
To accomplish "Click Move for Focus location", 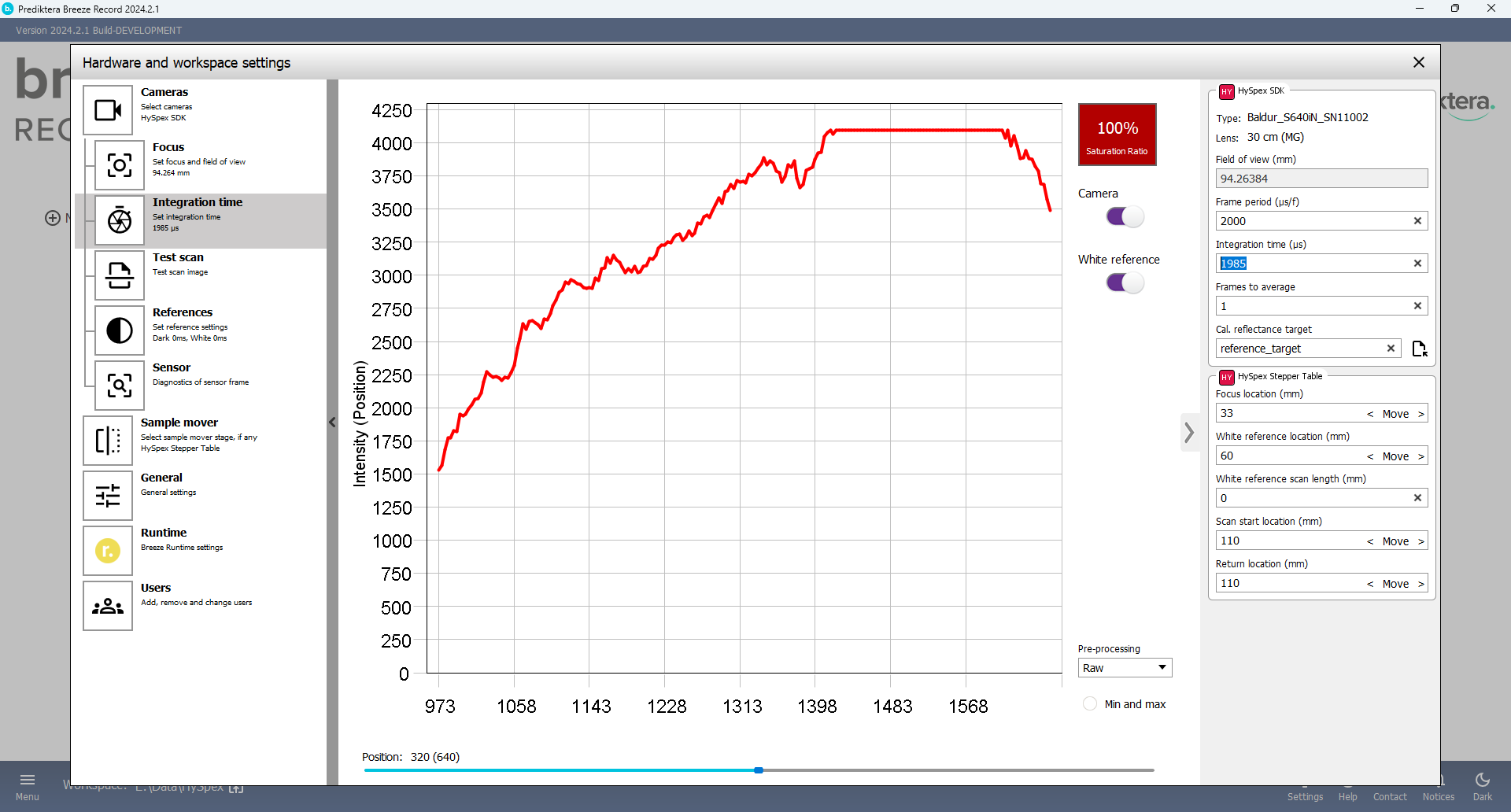I will [x=1395, y=414].
